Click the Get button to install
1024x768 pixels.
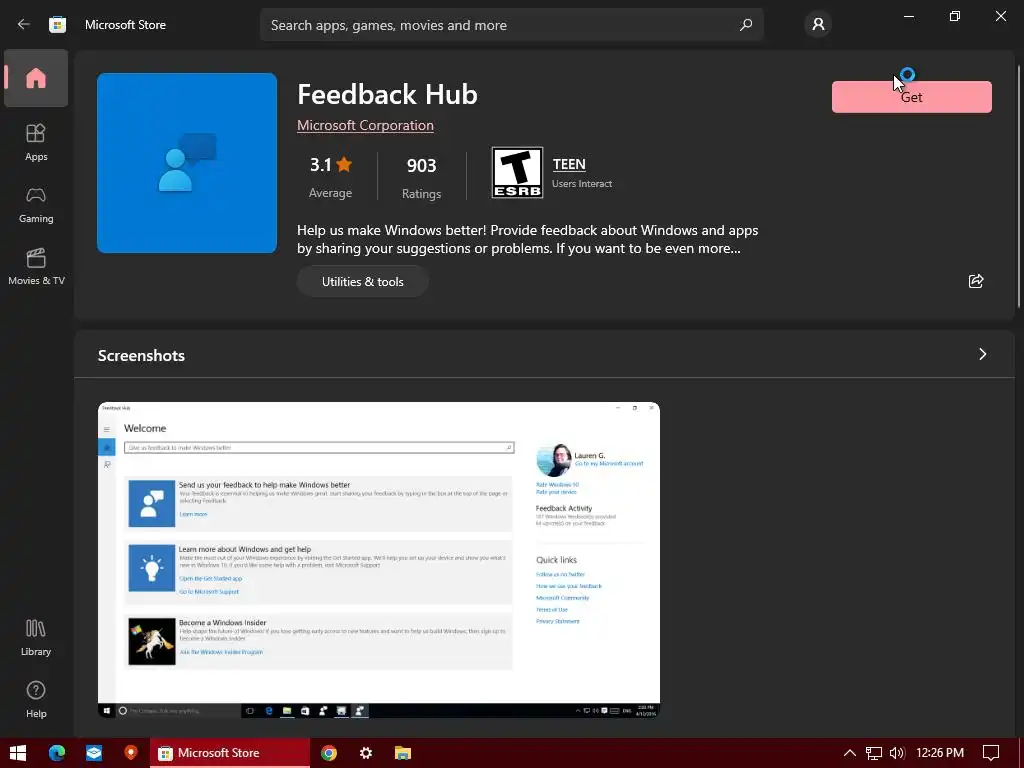click(912, 97)
